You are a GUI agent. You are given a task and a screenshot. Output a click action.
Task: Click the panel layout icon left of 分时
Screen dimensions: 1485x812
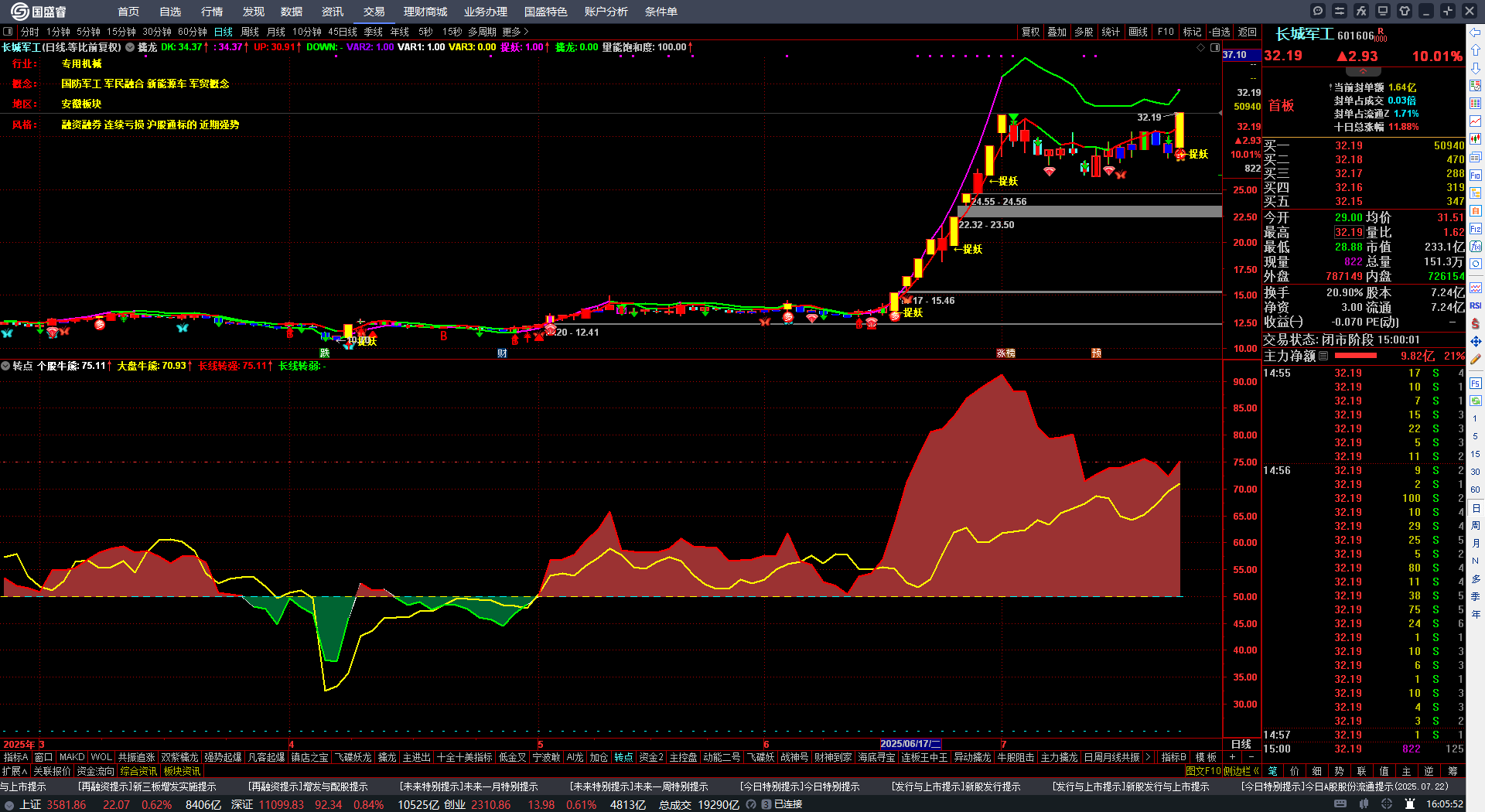[x=8, y=32]
